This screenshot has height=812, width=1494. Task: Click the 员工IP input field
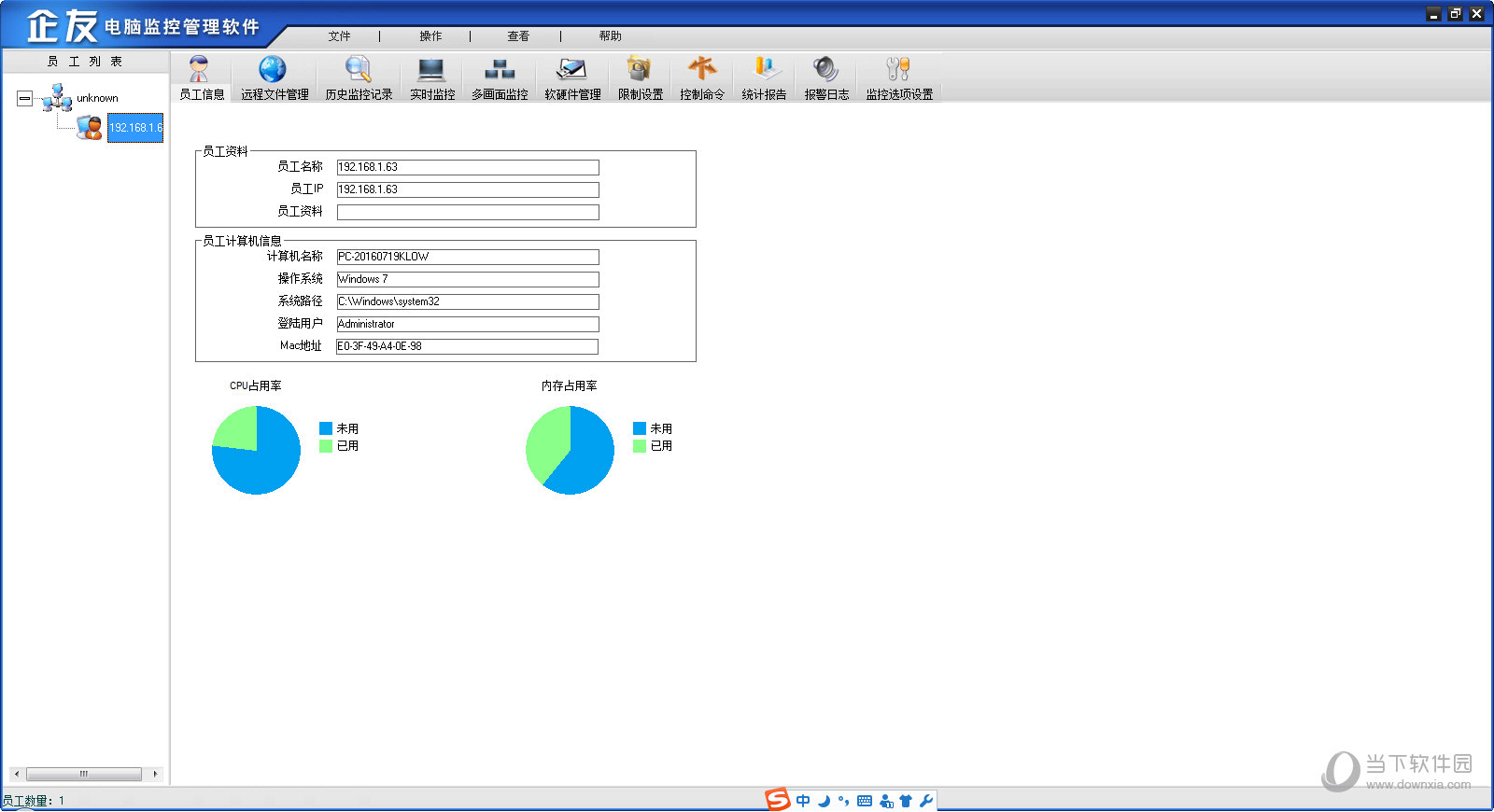pyautogui.click(x=468, y=189)
